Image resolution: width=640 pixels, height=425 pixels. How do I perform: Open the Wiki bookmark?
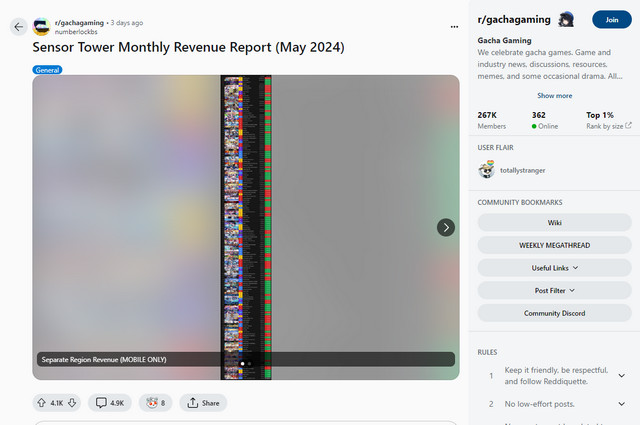[x=554, y=223]
